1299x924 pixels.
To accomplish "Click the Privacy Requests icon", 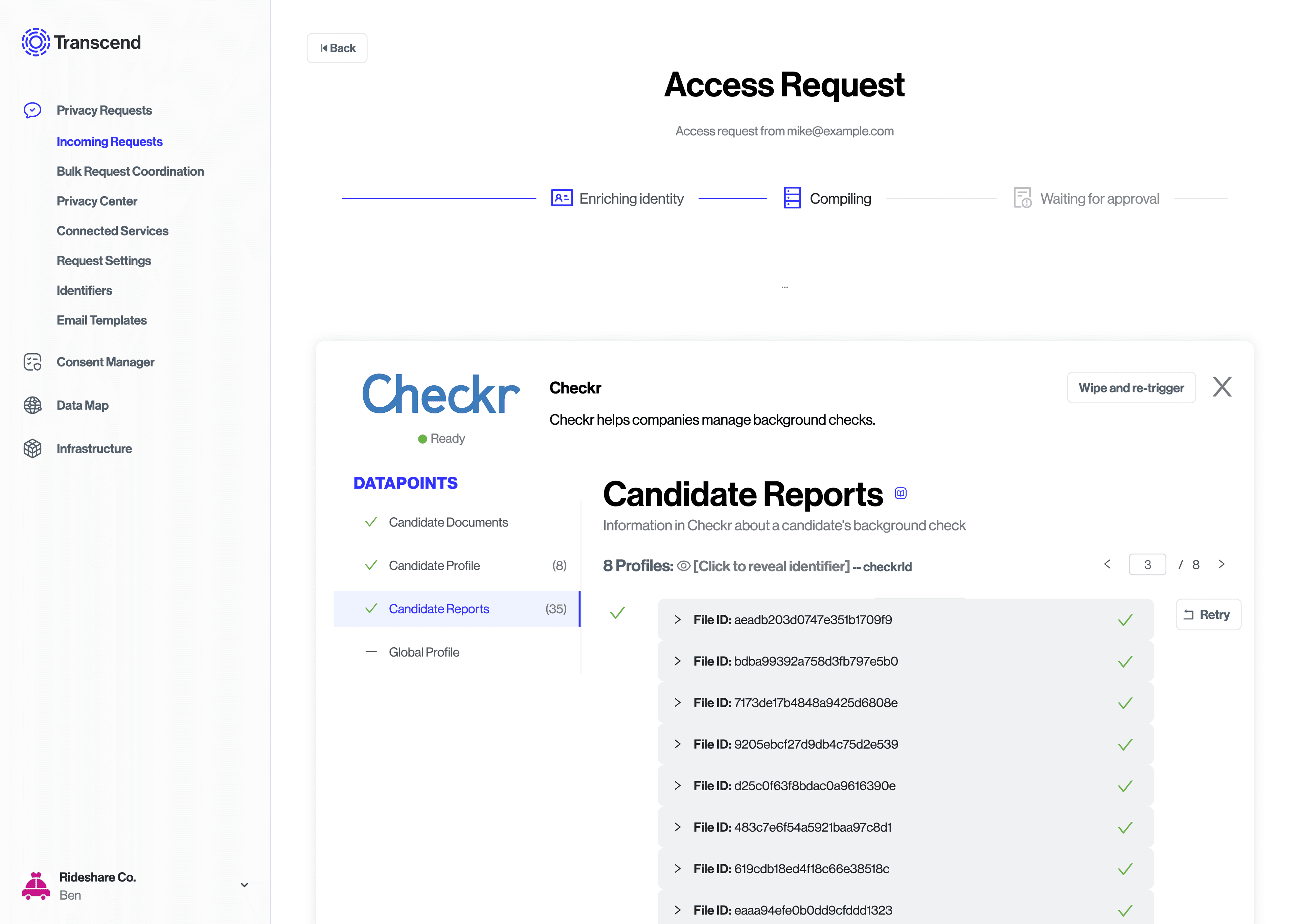I will [x=32, y=110].
